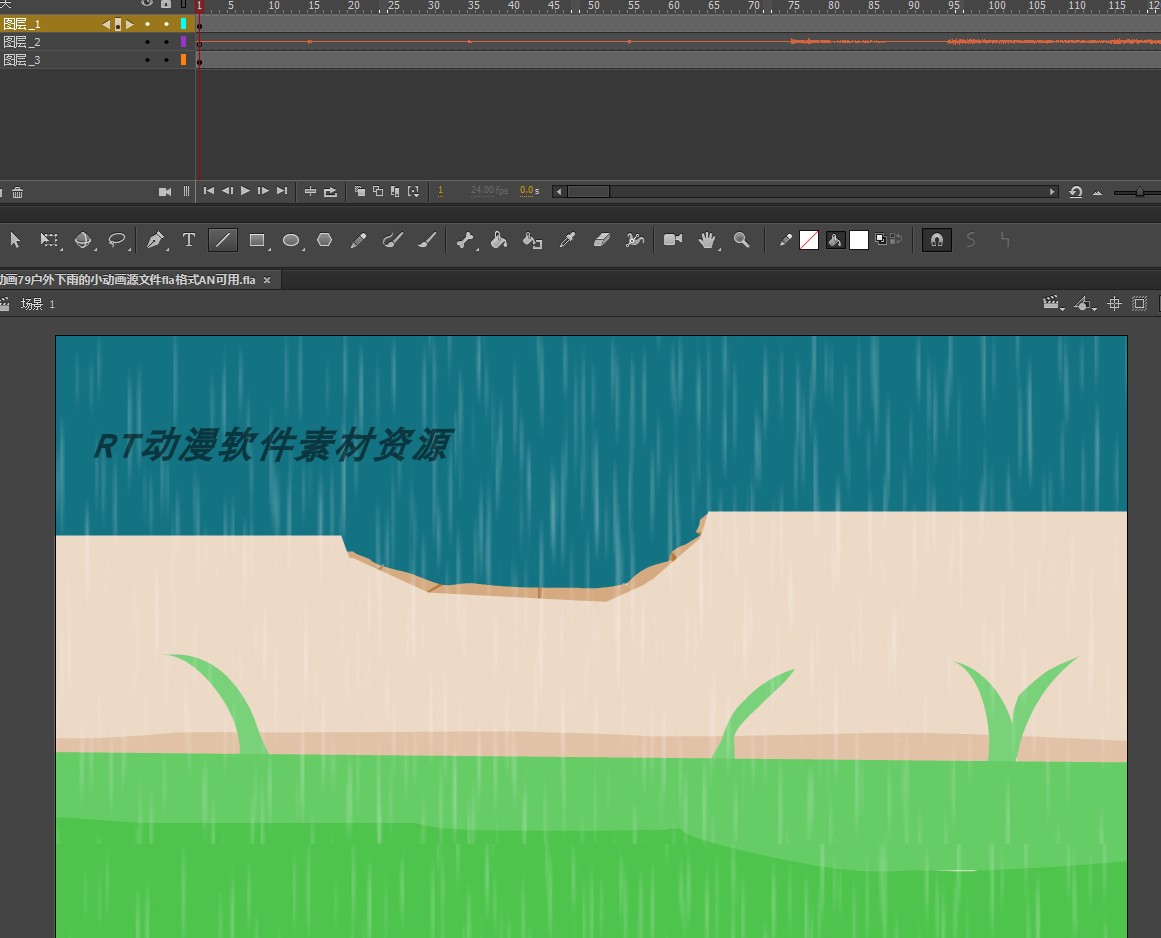1161x938 pixels.
Task: Select the Eyedropper tool
Action: pos(567,240)
